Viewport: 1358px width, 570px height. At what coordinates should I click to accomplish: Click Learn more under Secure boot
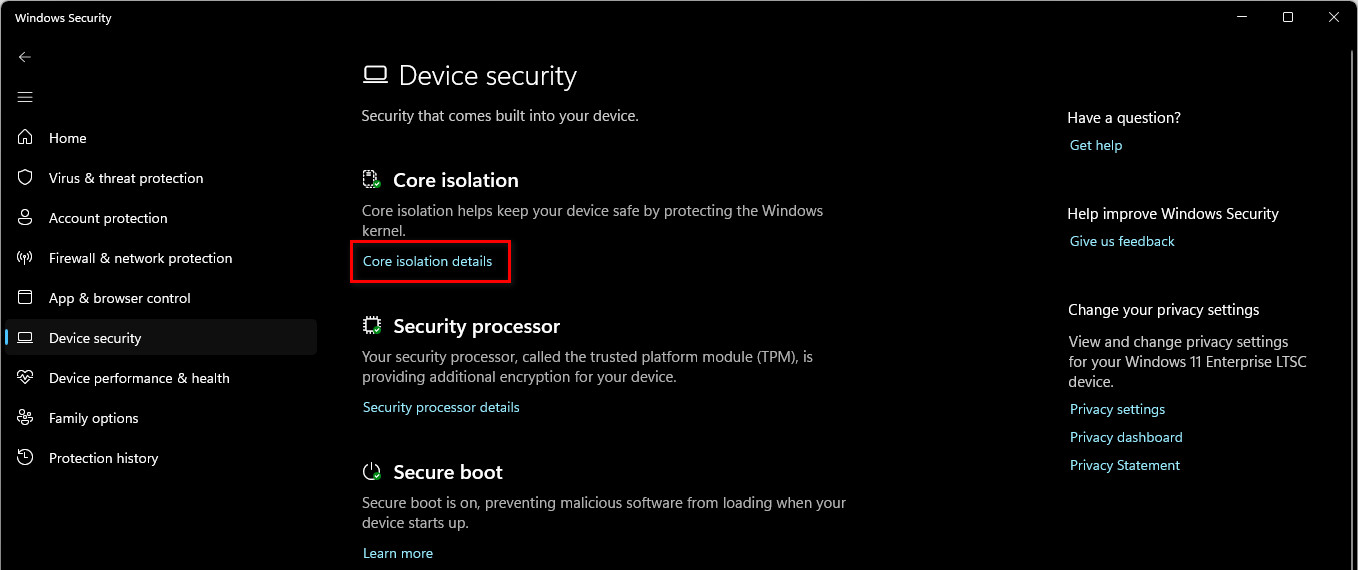(x=398, y=553)
